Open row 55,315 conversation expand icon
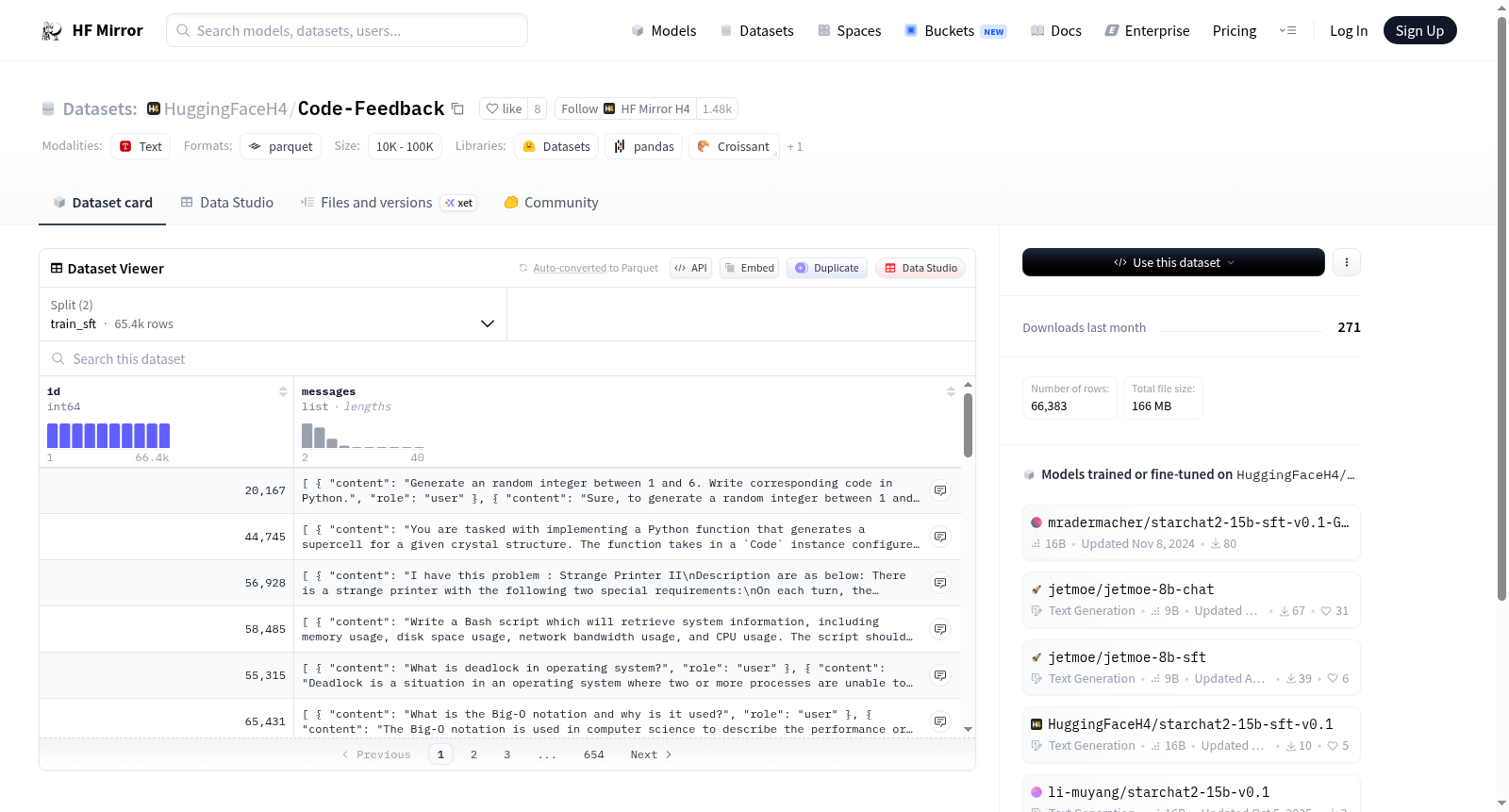 [940, 675]
